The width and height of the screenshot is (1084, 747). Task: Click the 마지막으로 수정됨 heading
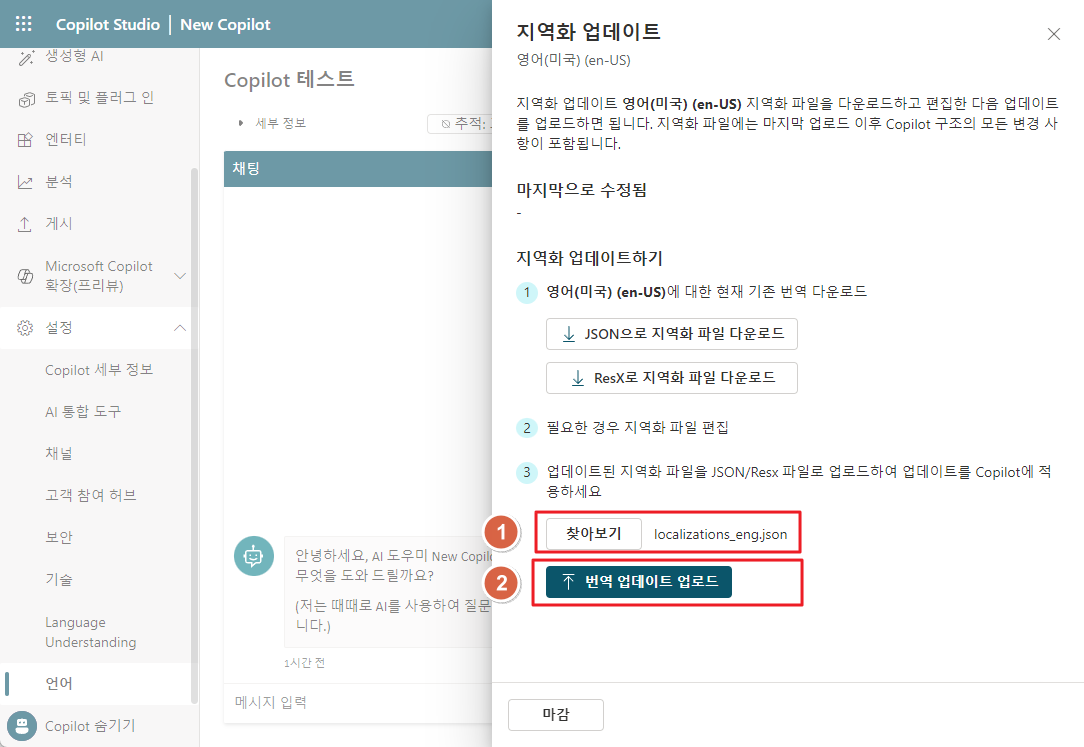(x=581, y=190)
